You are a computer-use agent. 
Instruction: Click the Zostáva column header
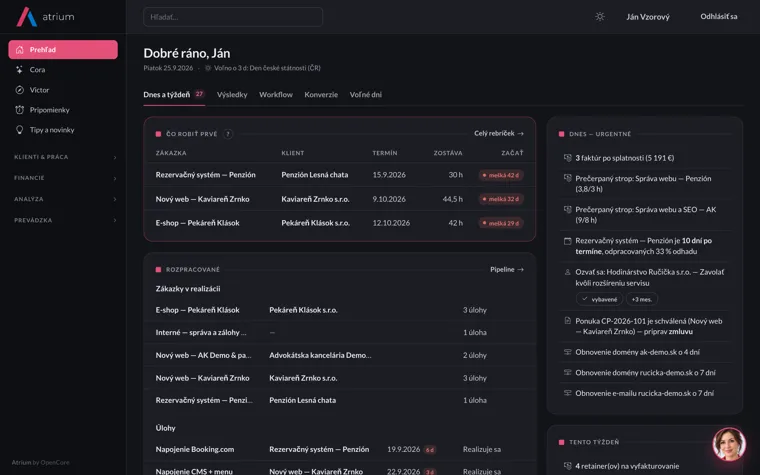[447, 153]
